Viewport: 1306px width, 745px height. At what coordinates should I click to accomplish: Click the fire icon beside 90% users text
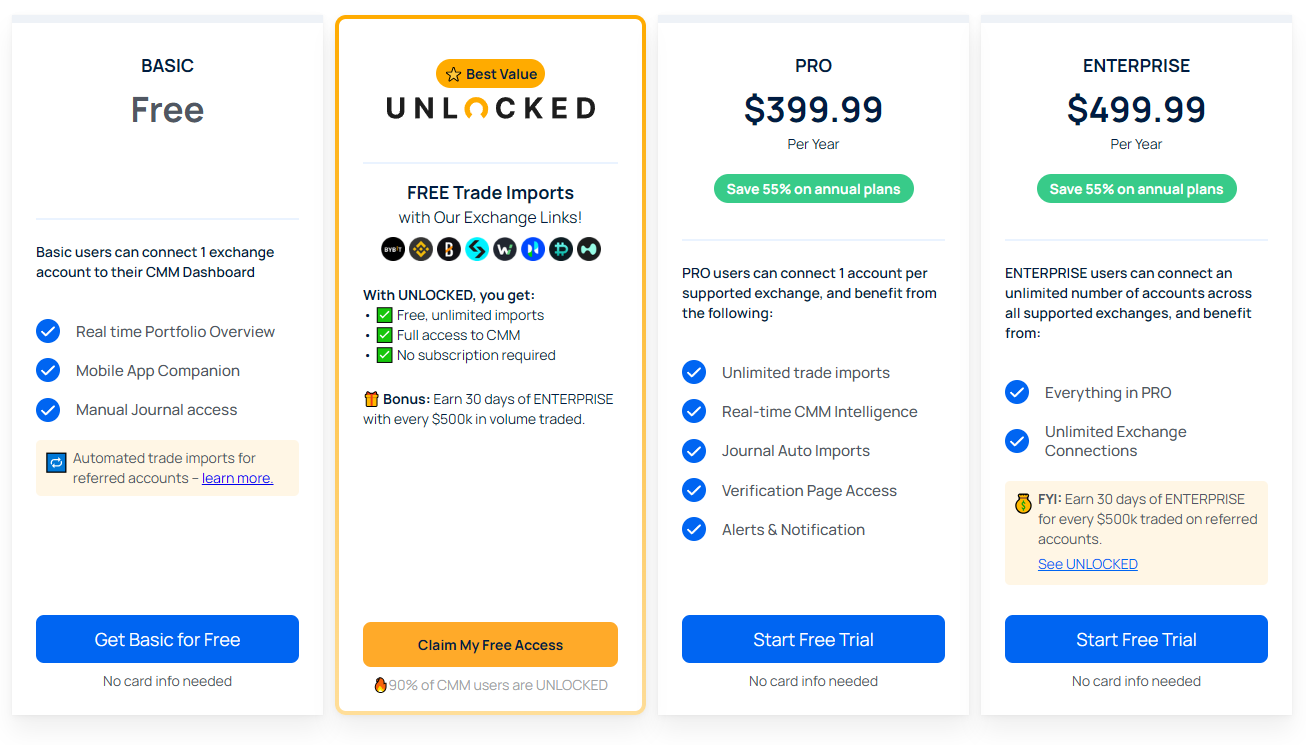(380, 685)
